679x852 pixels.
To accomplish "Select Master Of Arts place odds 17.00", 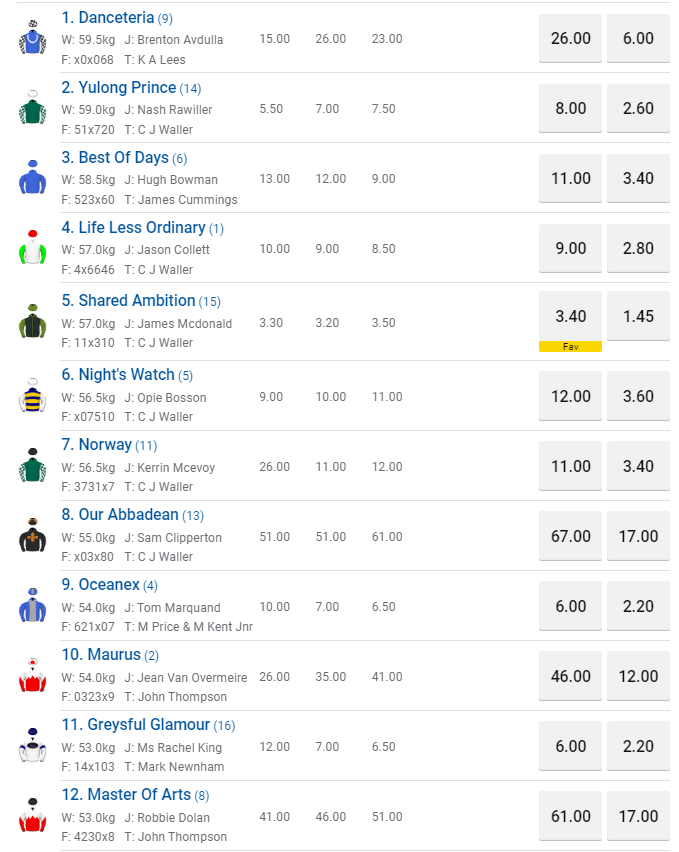I will (x=638, y=816).
